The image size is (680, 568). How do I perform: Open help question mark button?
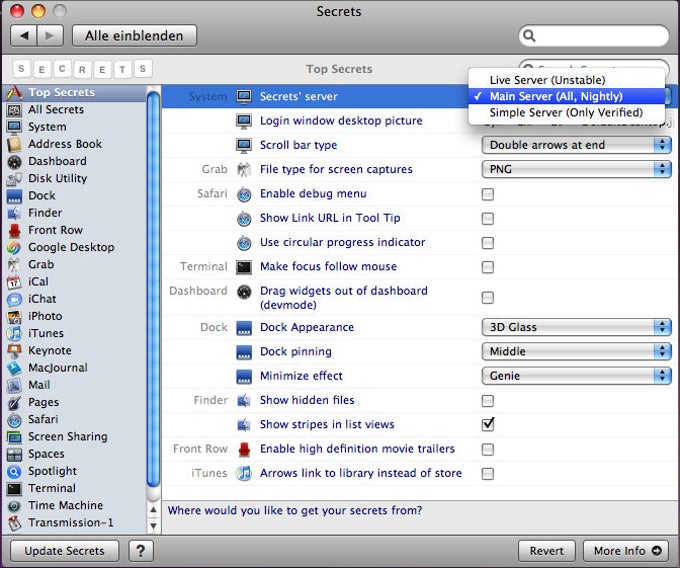[141, 551]
